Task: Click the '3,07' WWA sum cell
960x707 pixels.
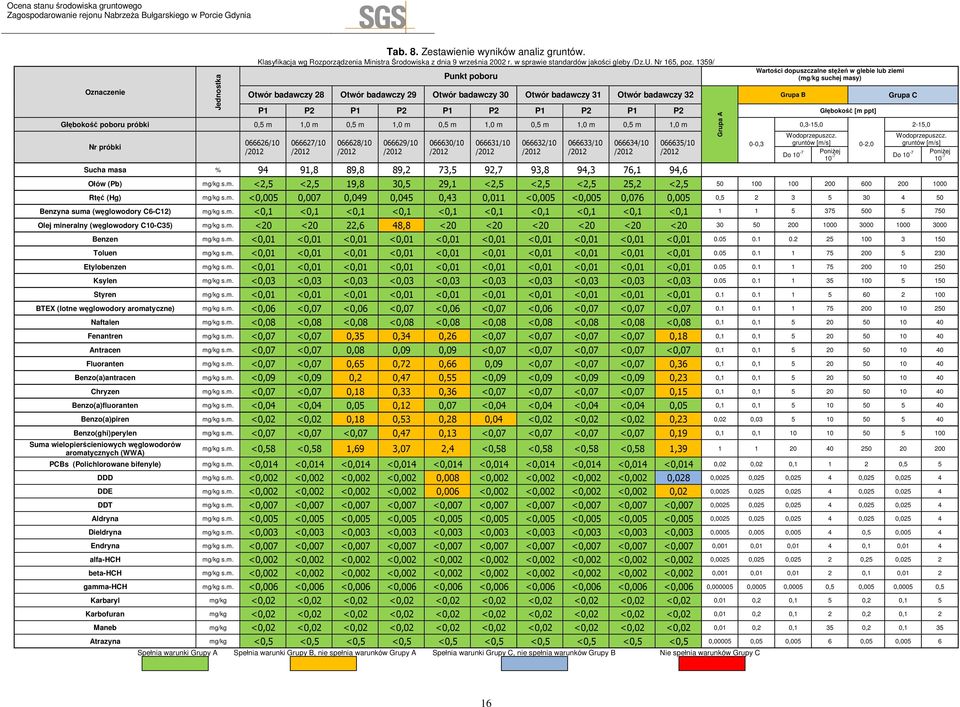Action: [401, 449]
